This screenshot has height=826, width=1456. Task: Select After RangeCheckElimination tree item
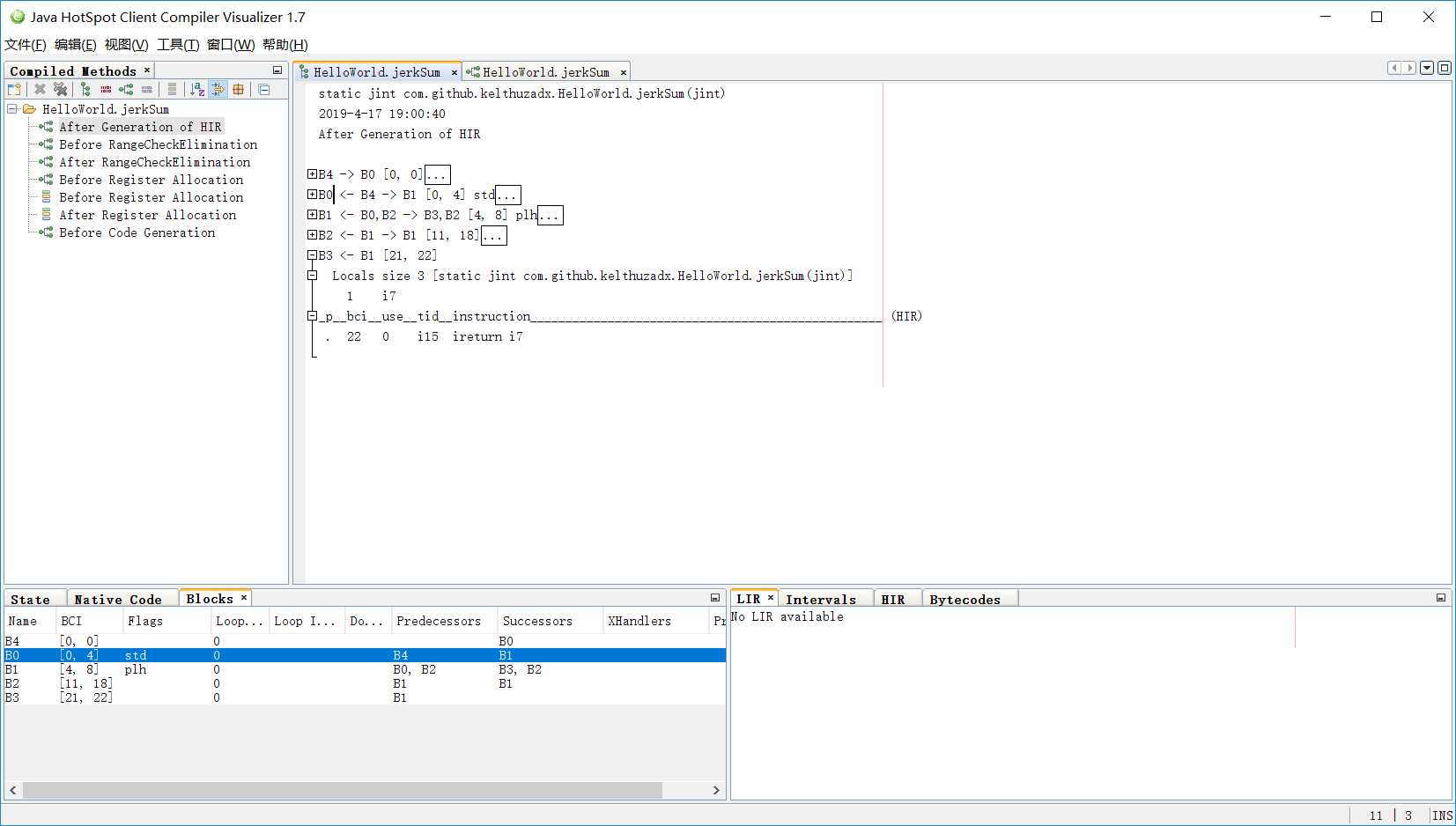[x=155, y=162]
